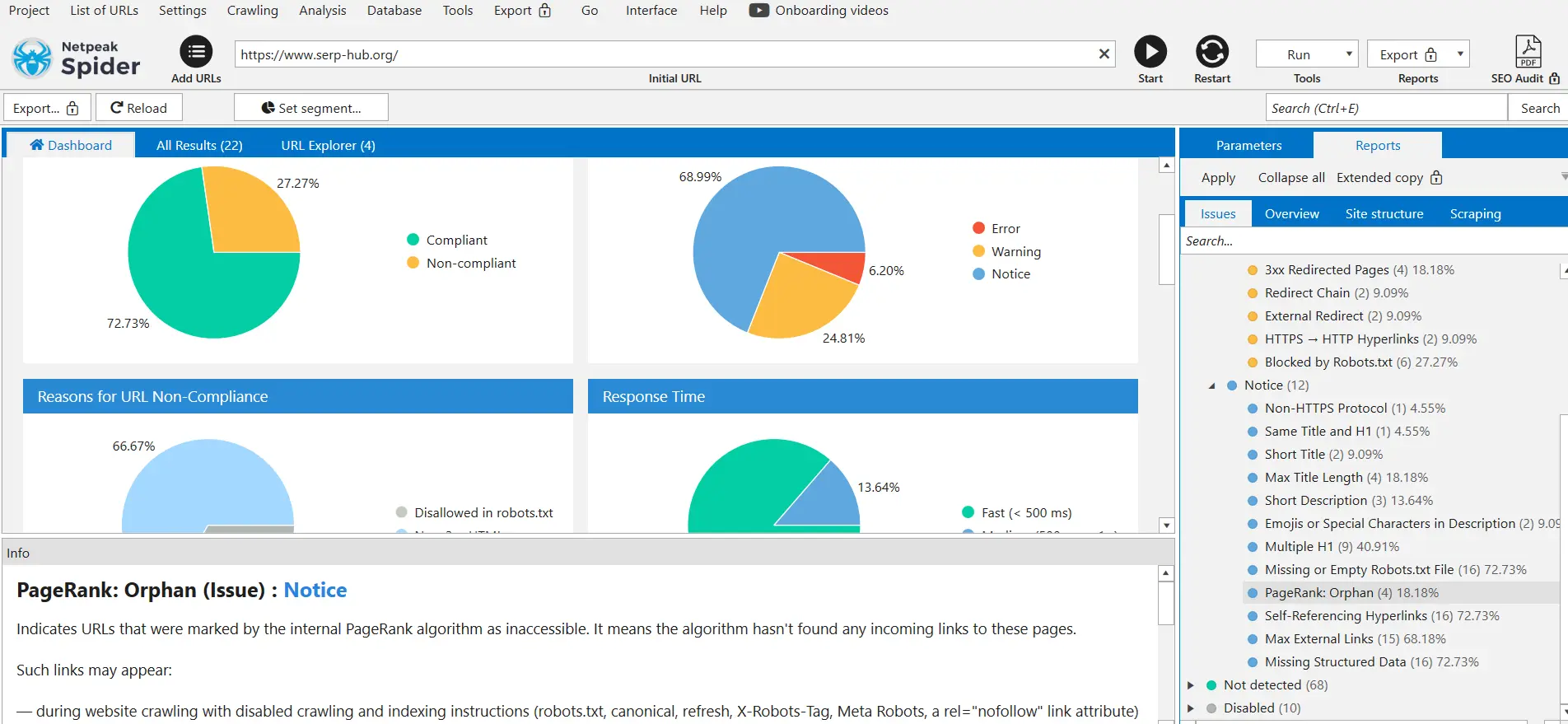Click the Set segment pie icon button
1568x724 pixels.
point(310,108)
